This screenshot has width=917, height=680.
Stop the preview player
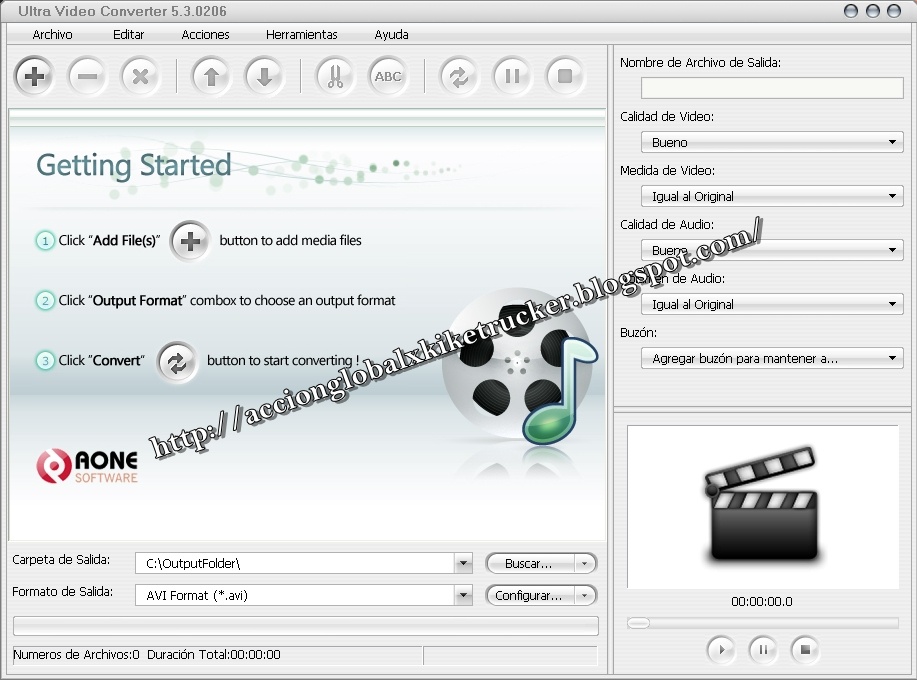805,650
